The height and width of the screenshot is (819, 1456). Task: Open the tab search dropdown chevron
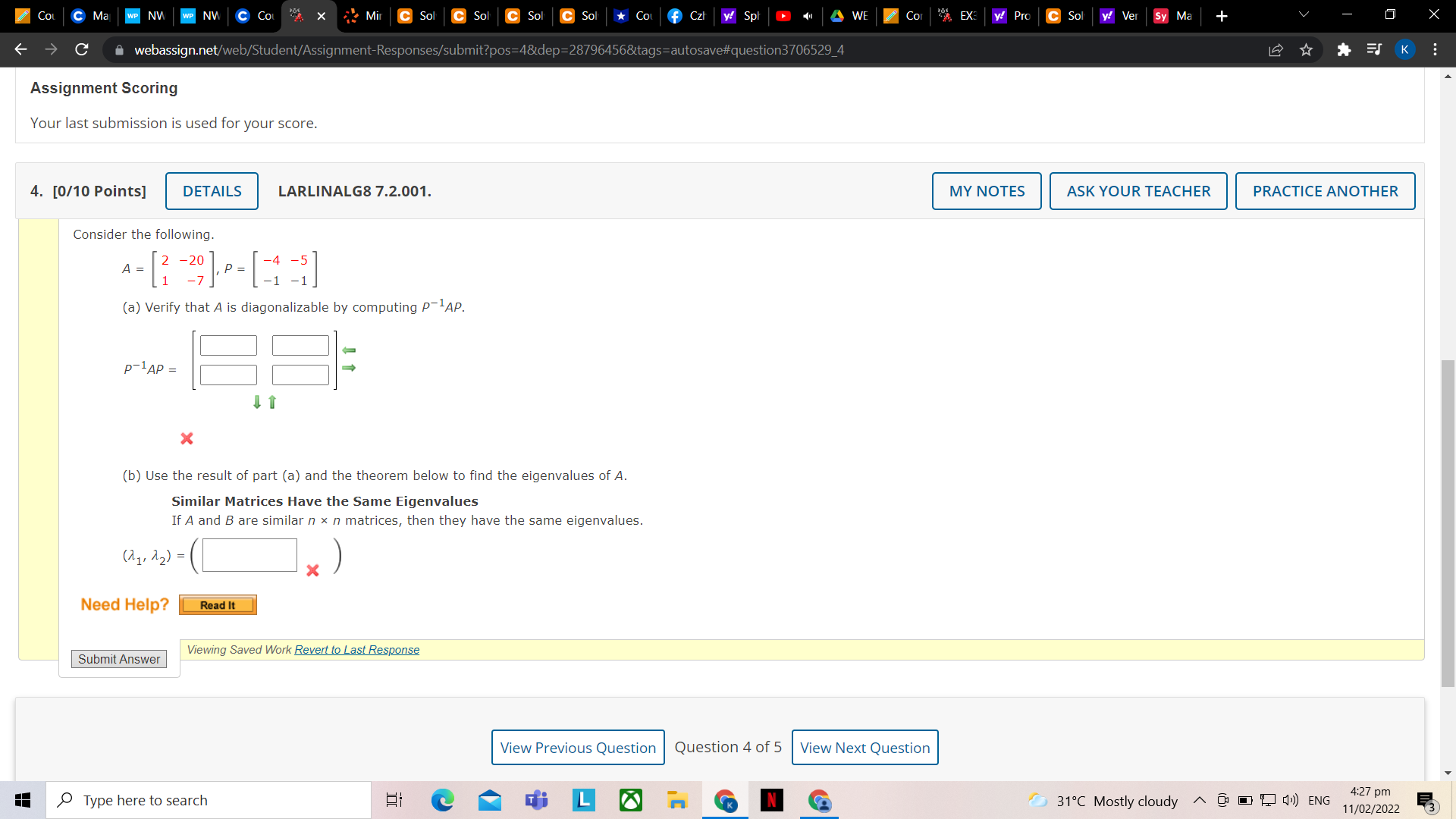pyautogui.click(x=1304, y=15)
